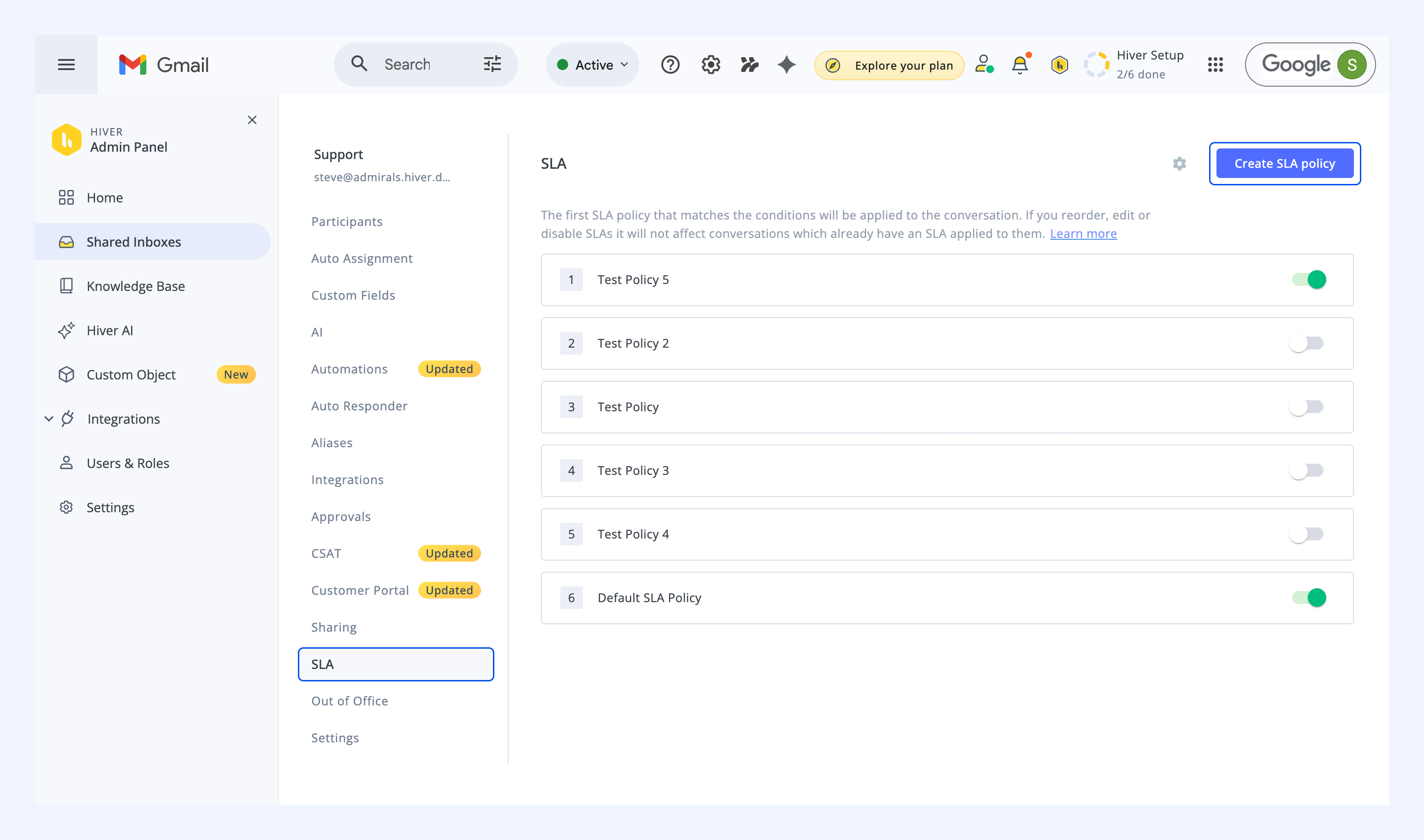Click the Integrations plug icon

(67, 419)
